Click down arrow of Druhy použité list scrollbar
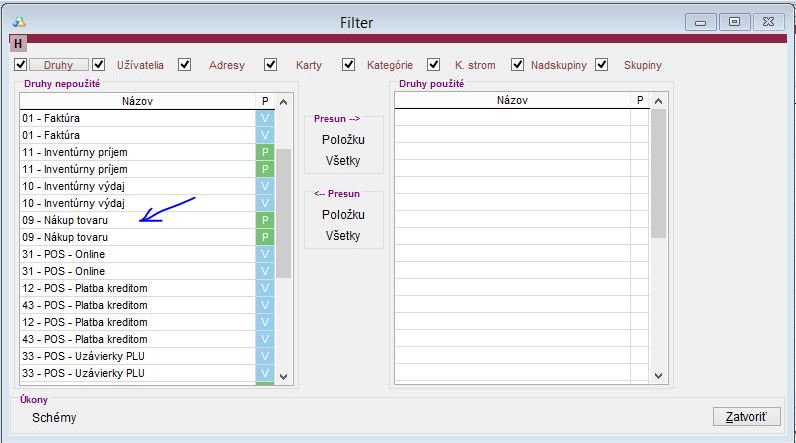 658,376
